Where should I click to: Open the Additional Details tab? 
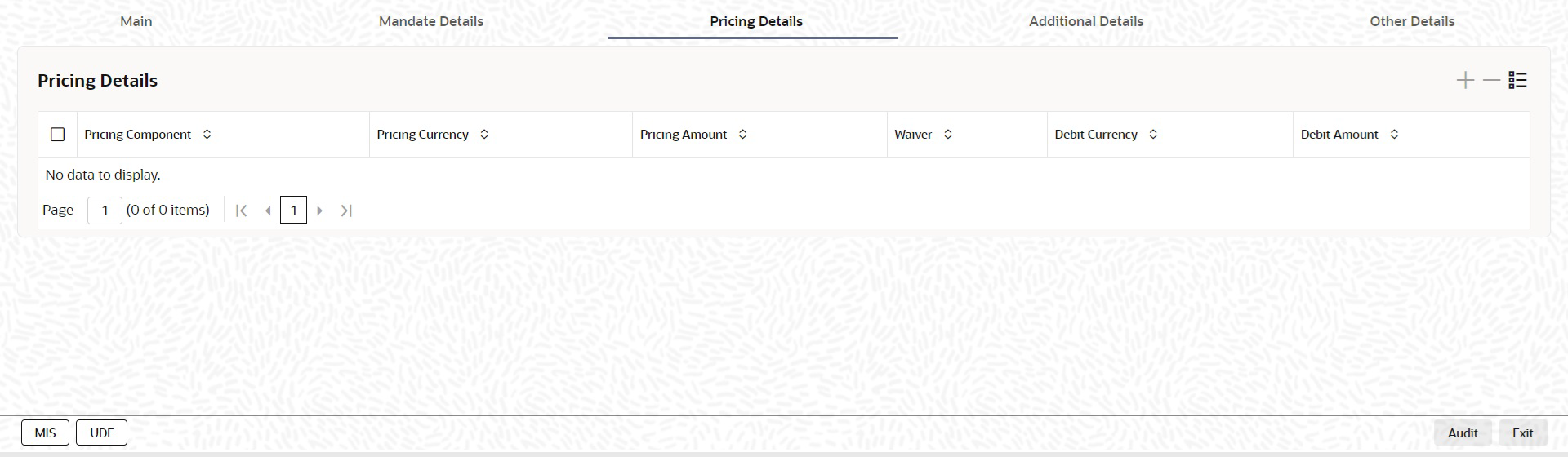point(1085,21)
